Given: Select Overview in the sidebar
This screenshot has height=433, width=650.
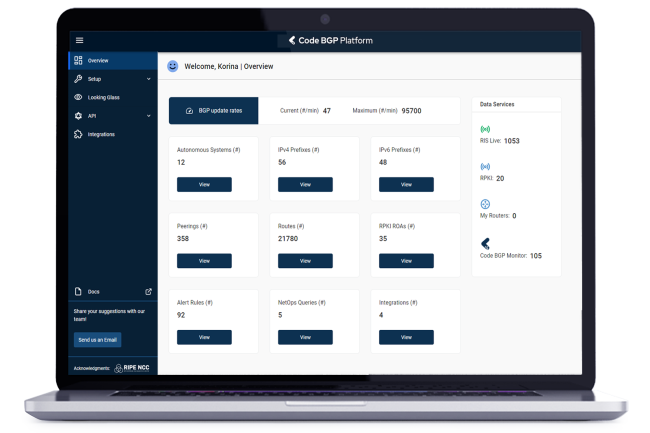Looking at the screenshot, I should coord(97,60).
